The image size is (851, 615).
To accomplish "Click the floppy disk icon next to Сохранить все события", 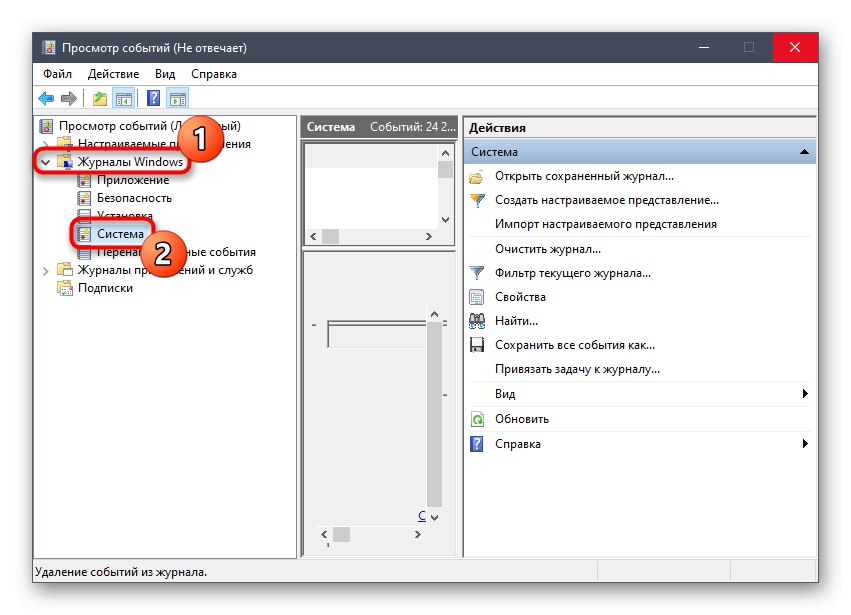I will pos(477,345).
